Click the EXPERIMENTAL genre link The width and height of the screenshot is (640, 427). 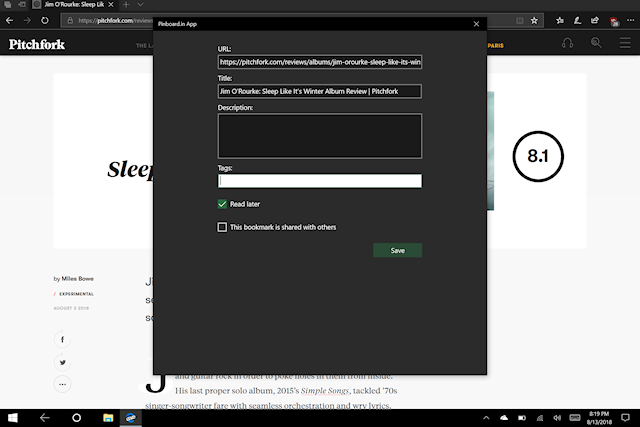coord(76,294)
